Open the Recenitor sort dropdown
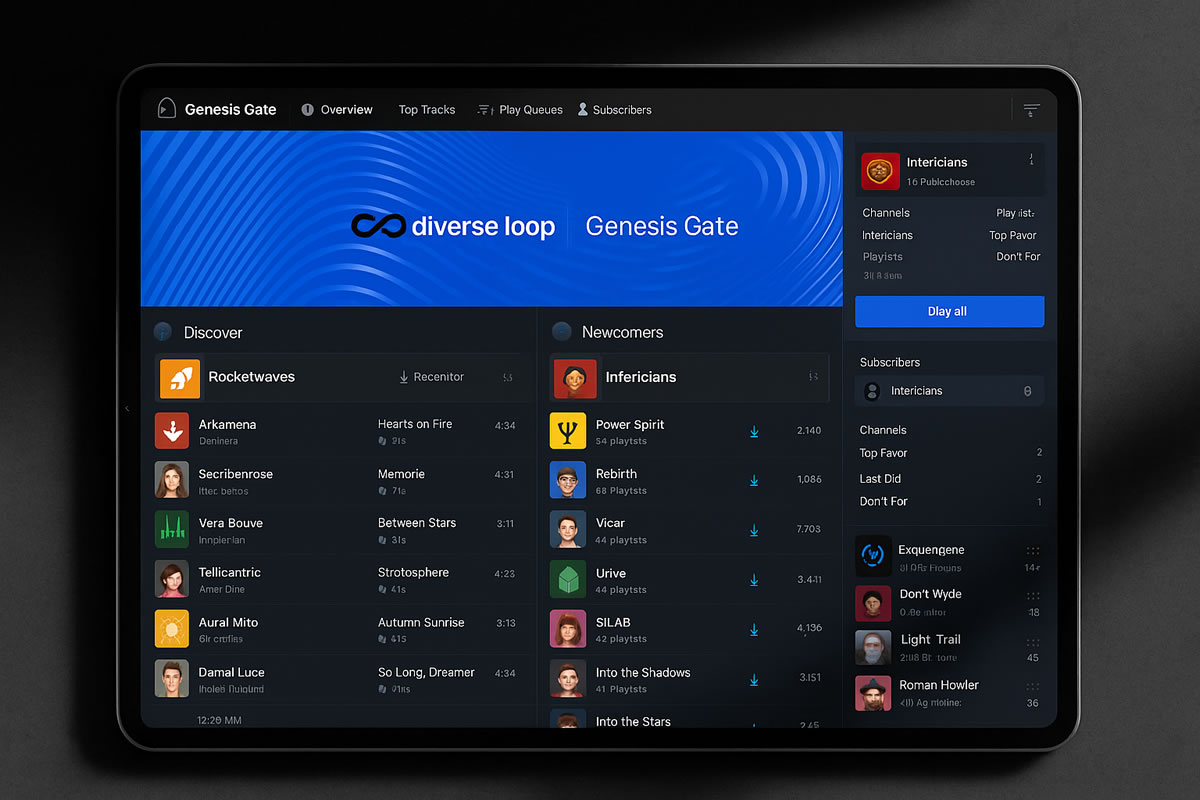This screenshot has height=800, width=1200. pyautogui.click(x=431, y=377)
